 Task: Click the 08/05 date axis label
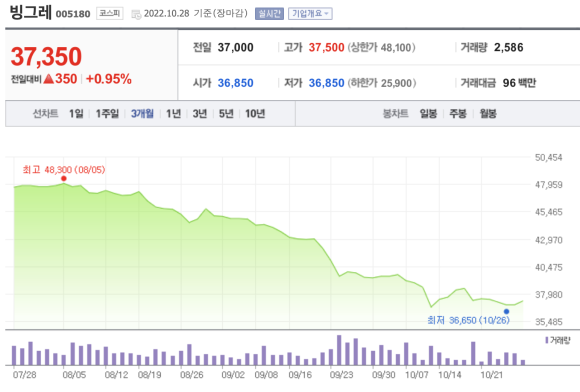tap(74, 375)
